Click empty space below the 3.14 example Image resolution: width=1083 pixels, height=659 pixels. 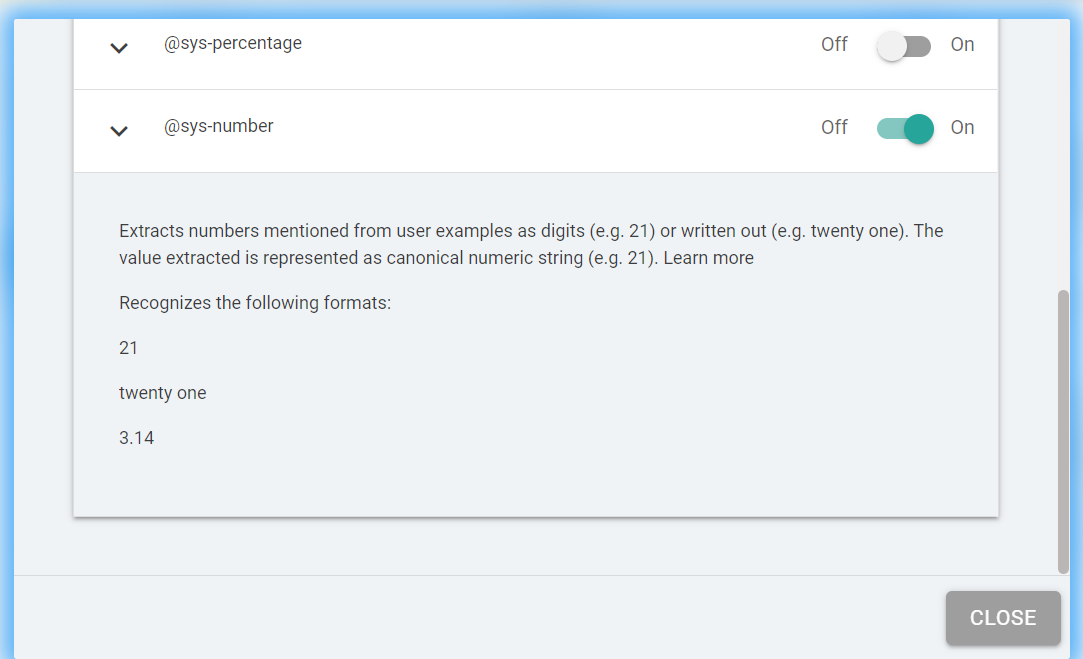(x=500, y=485)
